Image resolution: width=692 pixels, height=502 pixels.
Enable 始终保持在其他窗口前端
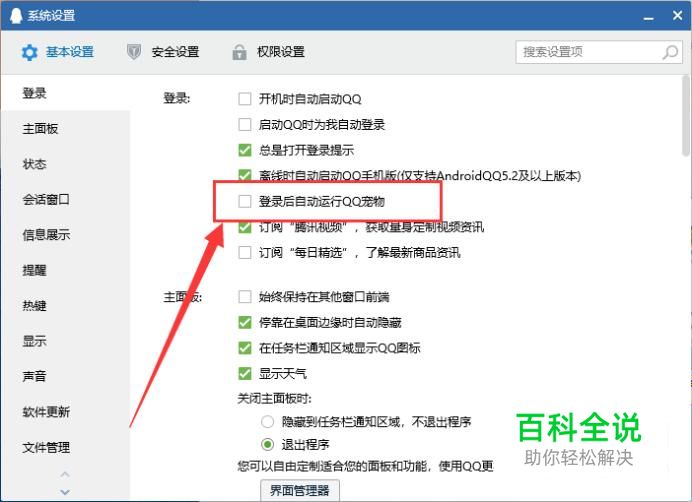(244, 297)
